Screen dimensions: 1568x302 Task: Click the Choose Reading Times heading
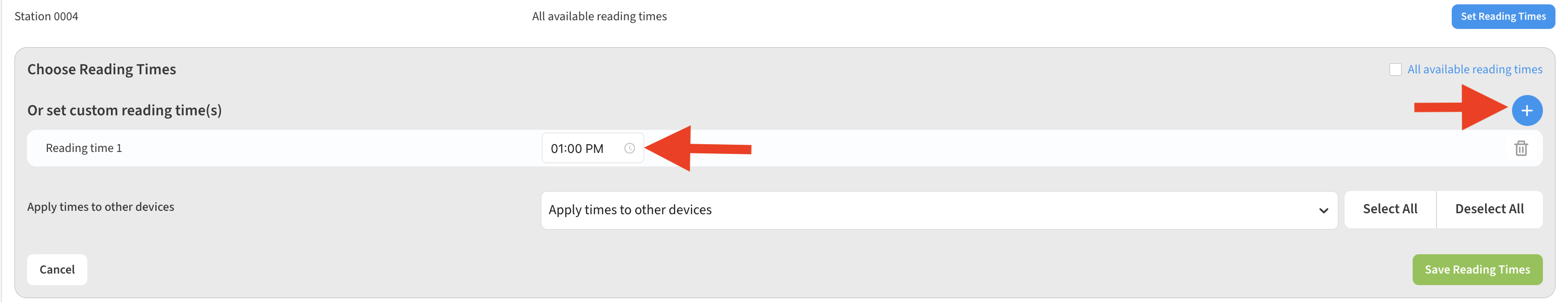click(x=102, y=69)
